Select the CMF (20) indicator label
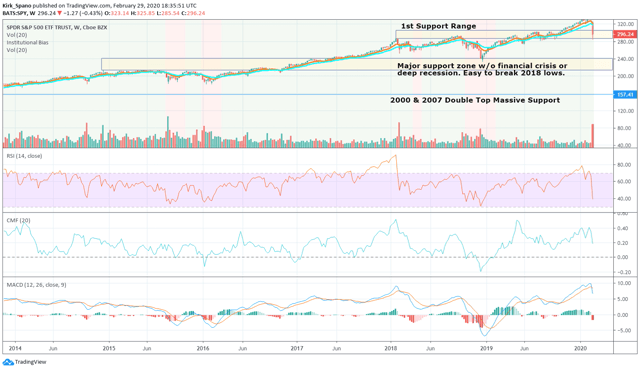This screenshot has height=370, width=640. tap(18, 220)
